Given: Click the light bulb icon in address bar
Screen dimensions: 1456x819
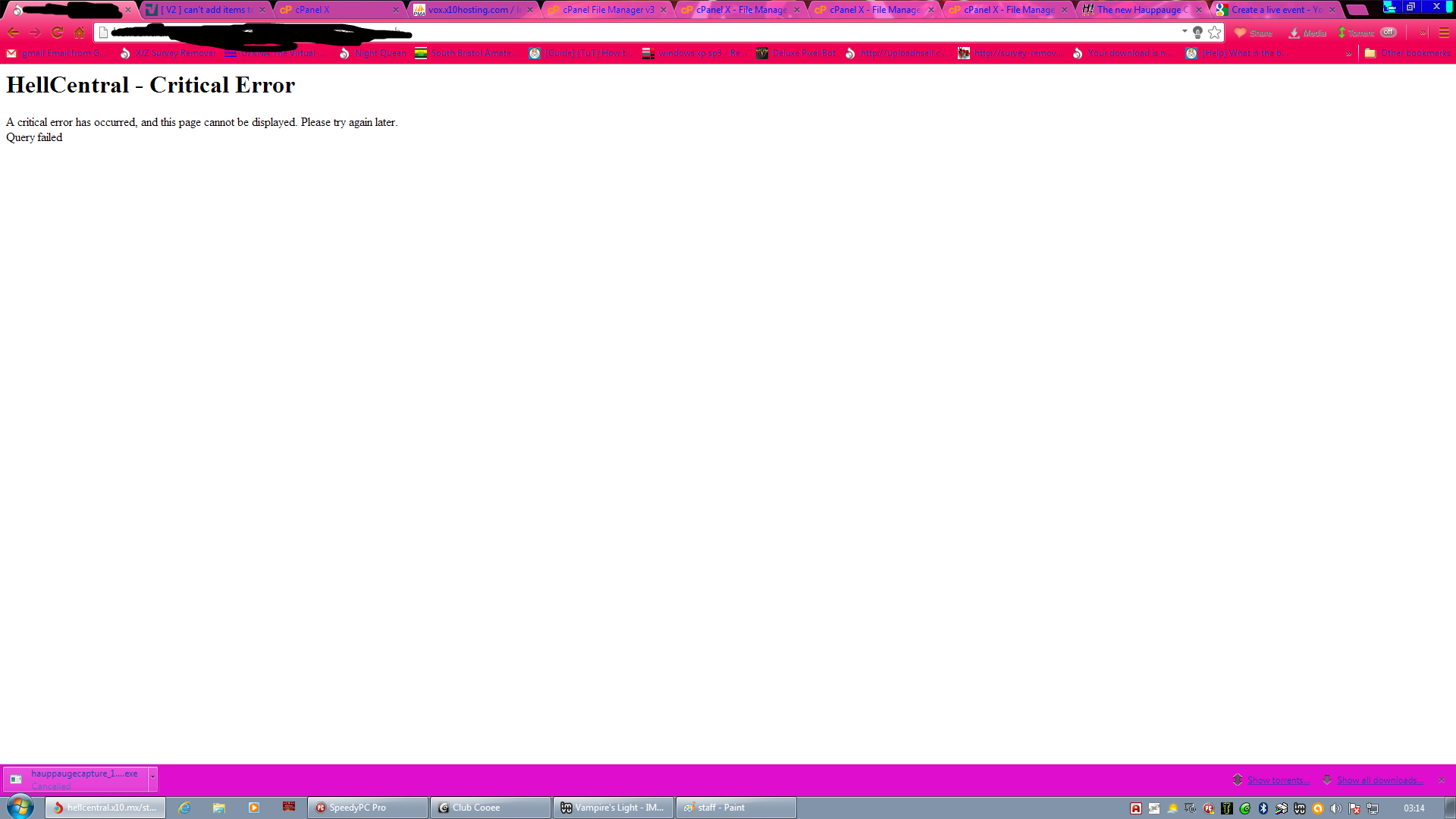Looking at the screenshot, I should [1198, 33].
